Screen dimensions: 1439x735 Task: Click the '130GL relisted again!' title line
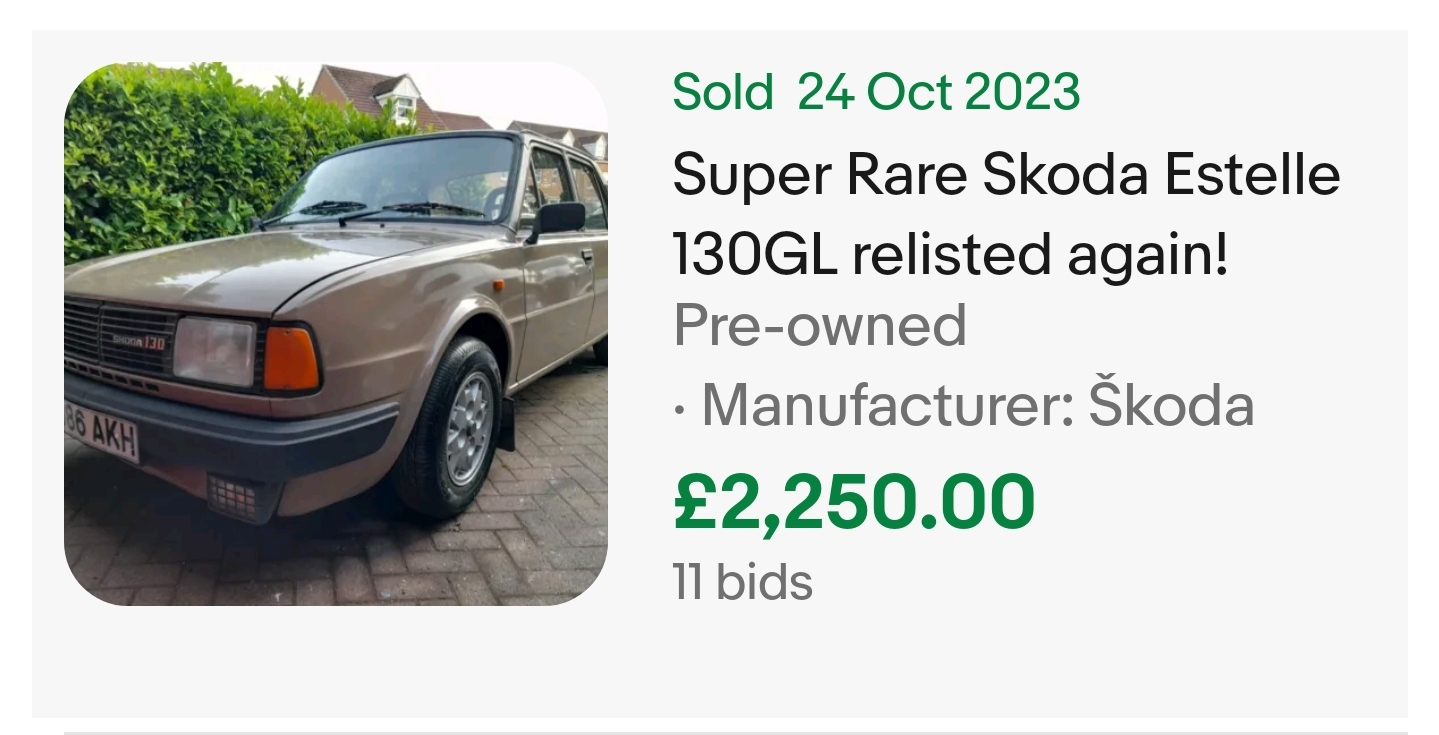(949, 254)
